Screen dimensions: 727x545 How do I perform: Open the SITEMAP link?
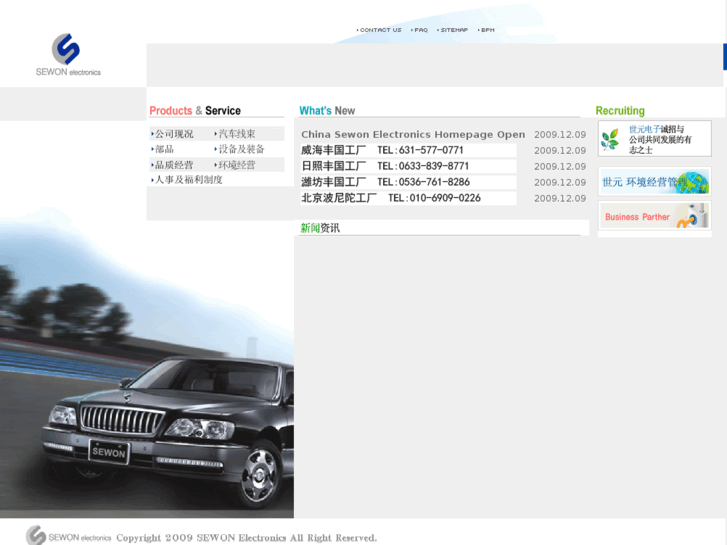[453, 30]
